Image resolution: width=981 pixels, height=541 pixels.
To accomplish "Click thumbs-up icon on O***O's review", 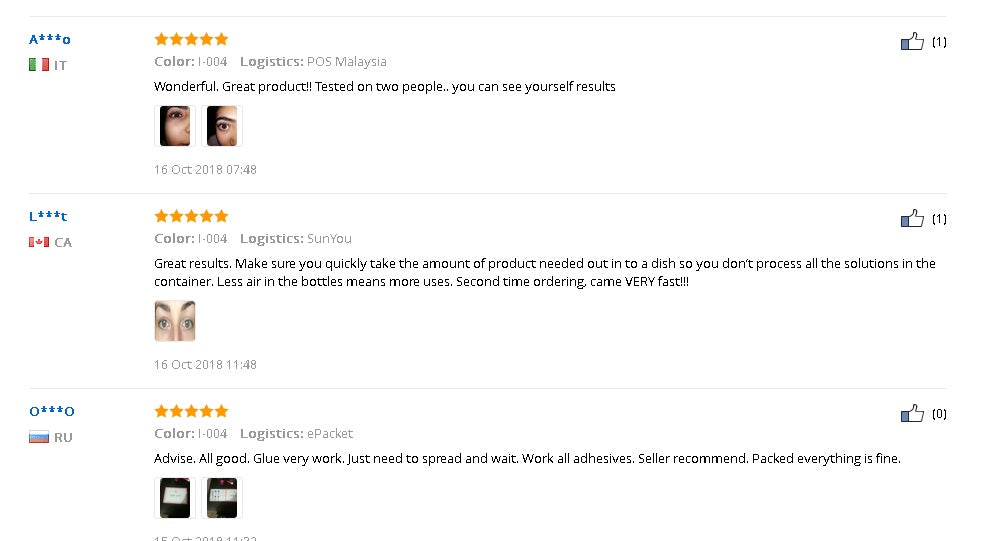I will pos(912,414).
